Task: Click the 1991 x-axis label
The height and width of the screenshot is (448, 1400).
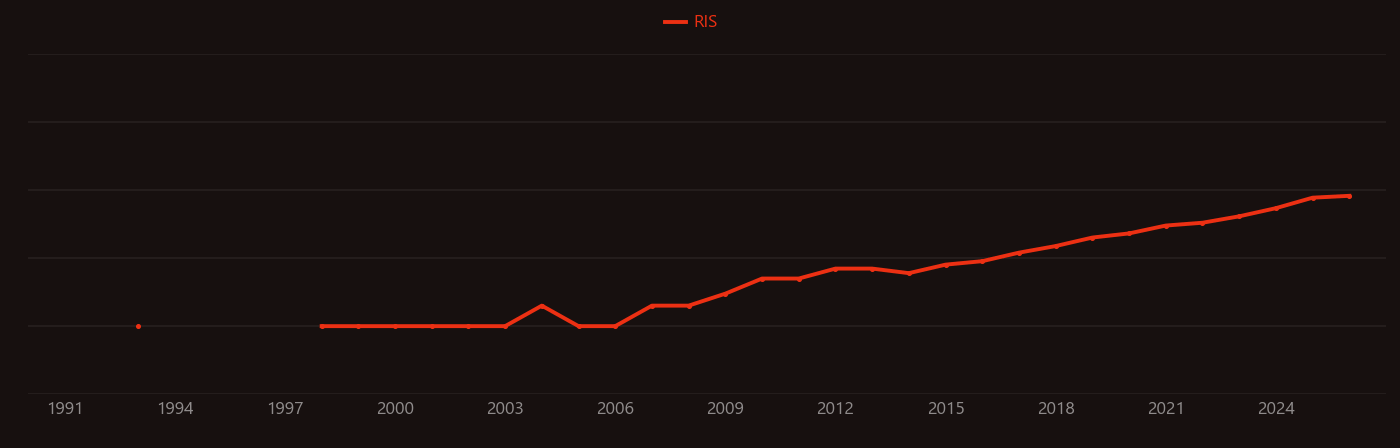Action: (65, 409)
